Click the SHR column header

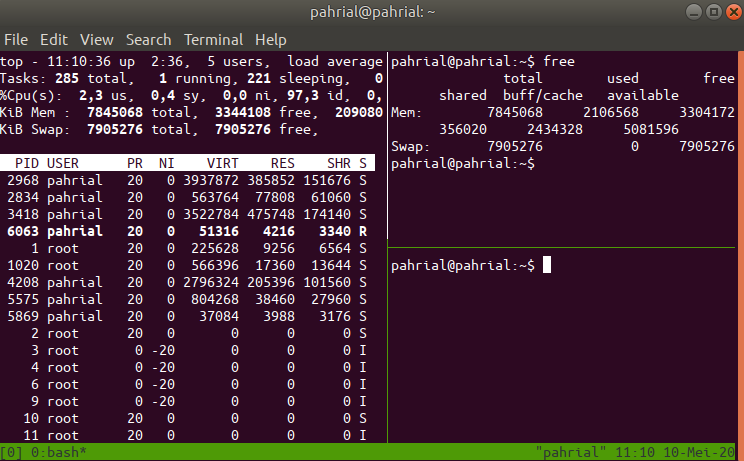tap(339, 163)
